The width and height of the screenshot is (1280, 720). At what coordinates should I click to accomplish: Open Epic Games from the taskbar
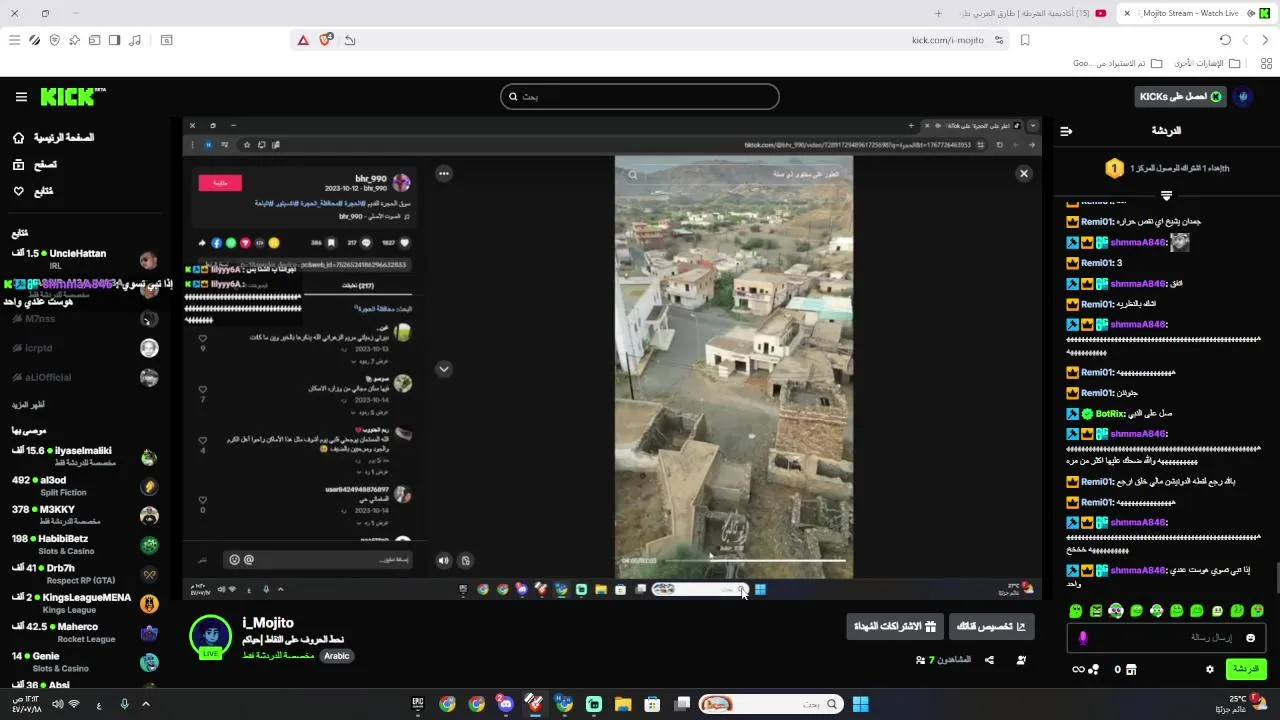418,704
